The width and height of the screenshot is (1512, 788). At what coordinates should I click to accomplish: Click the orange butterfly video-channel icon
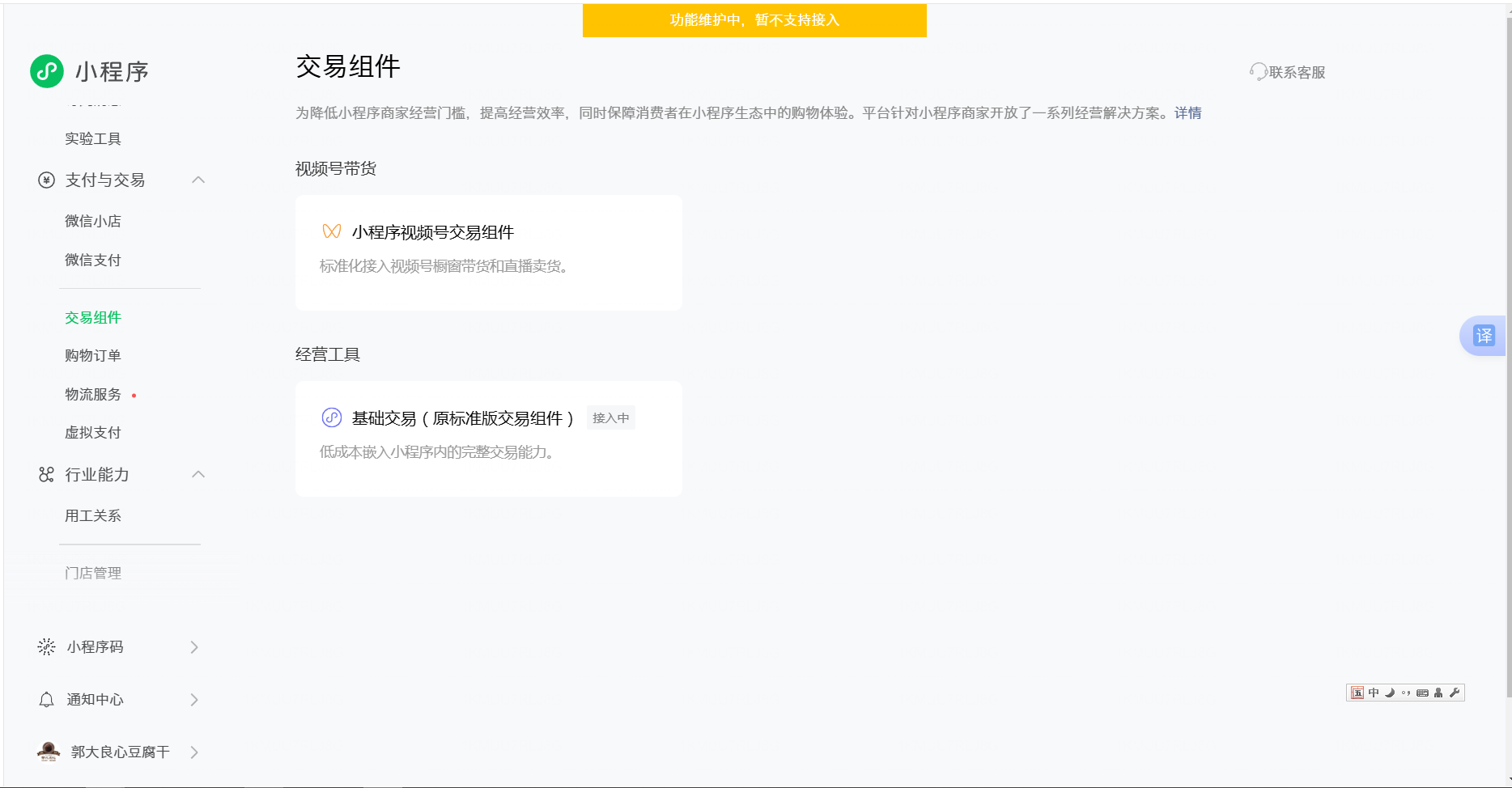[332, 231]
